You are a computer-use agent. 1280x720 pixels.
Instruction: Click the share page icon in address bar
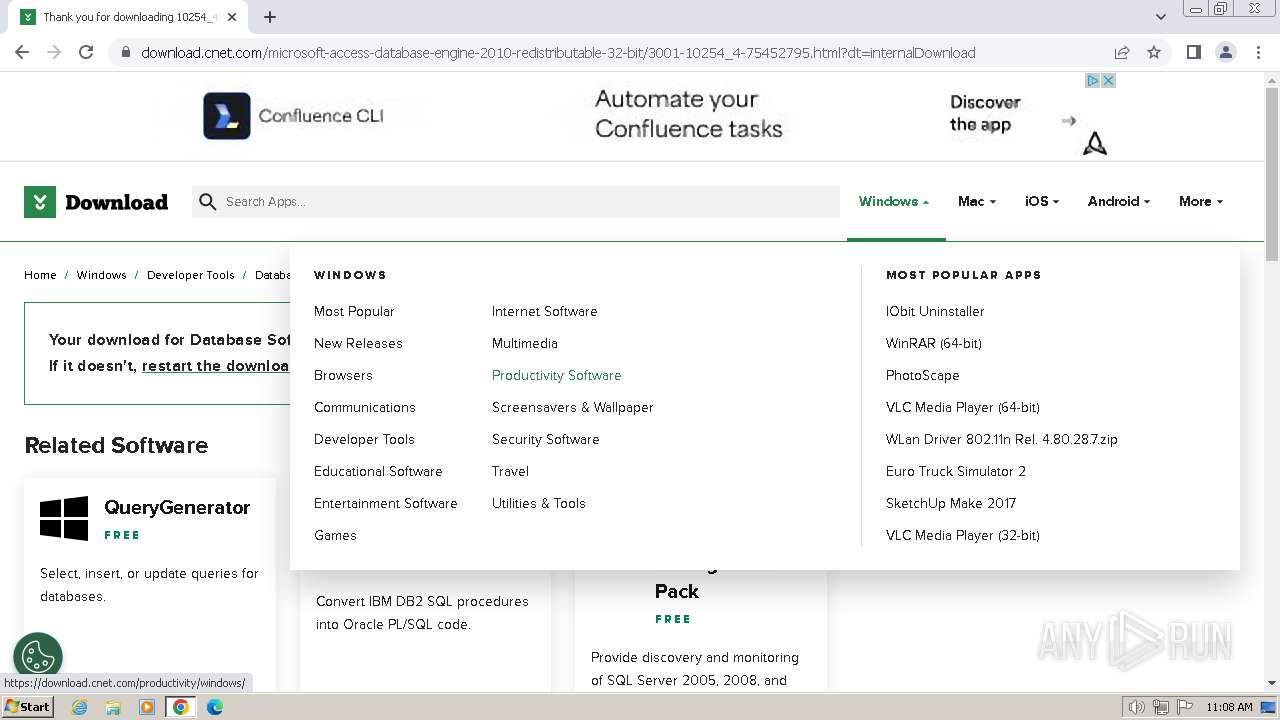(1122, 52)
